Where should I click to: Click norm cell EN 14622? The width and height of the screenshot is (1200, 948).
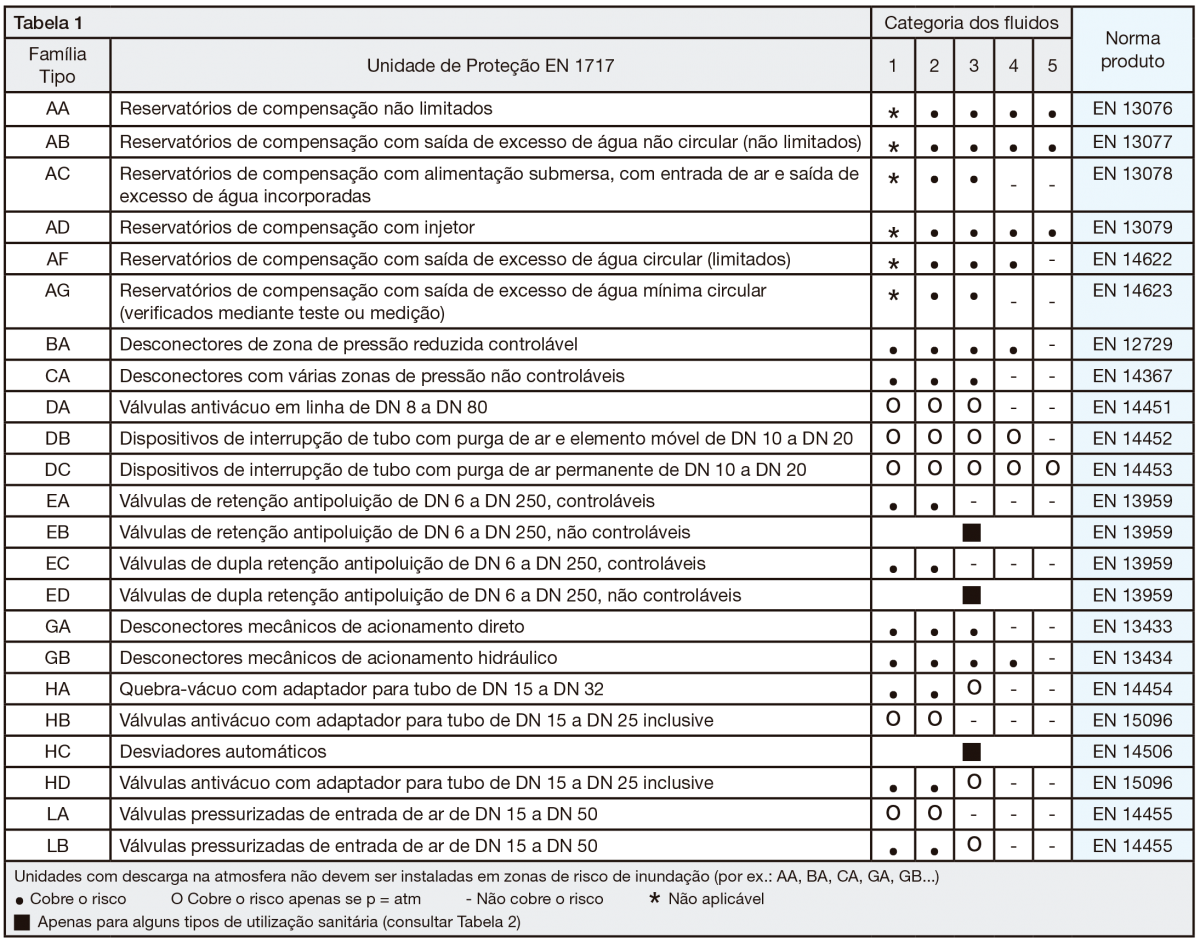click(x=1133, y=259)
